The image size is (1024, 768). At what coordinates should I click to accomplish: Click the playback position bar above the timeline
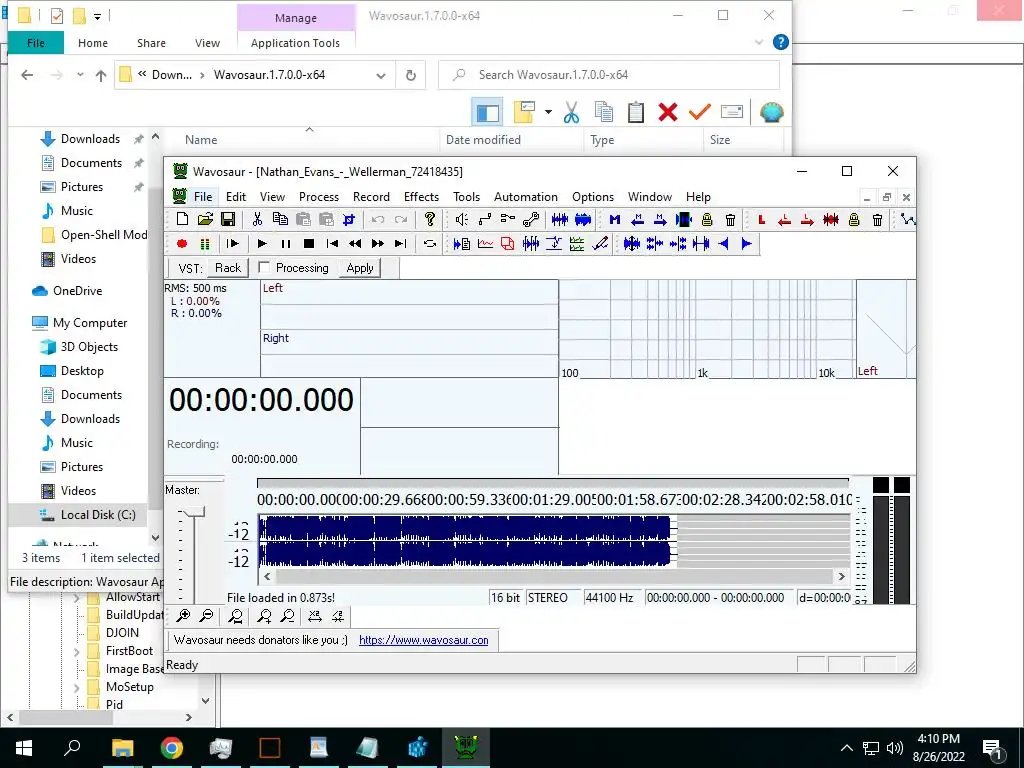coord(553,483)
